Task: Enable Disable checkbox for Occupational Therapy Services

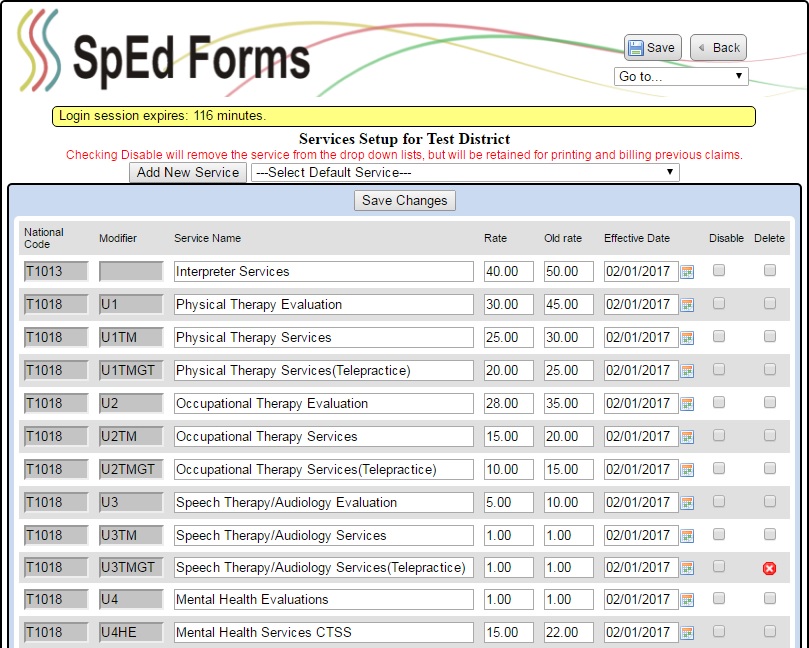Action: (x=719, y=436)
